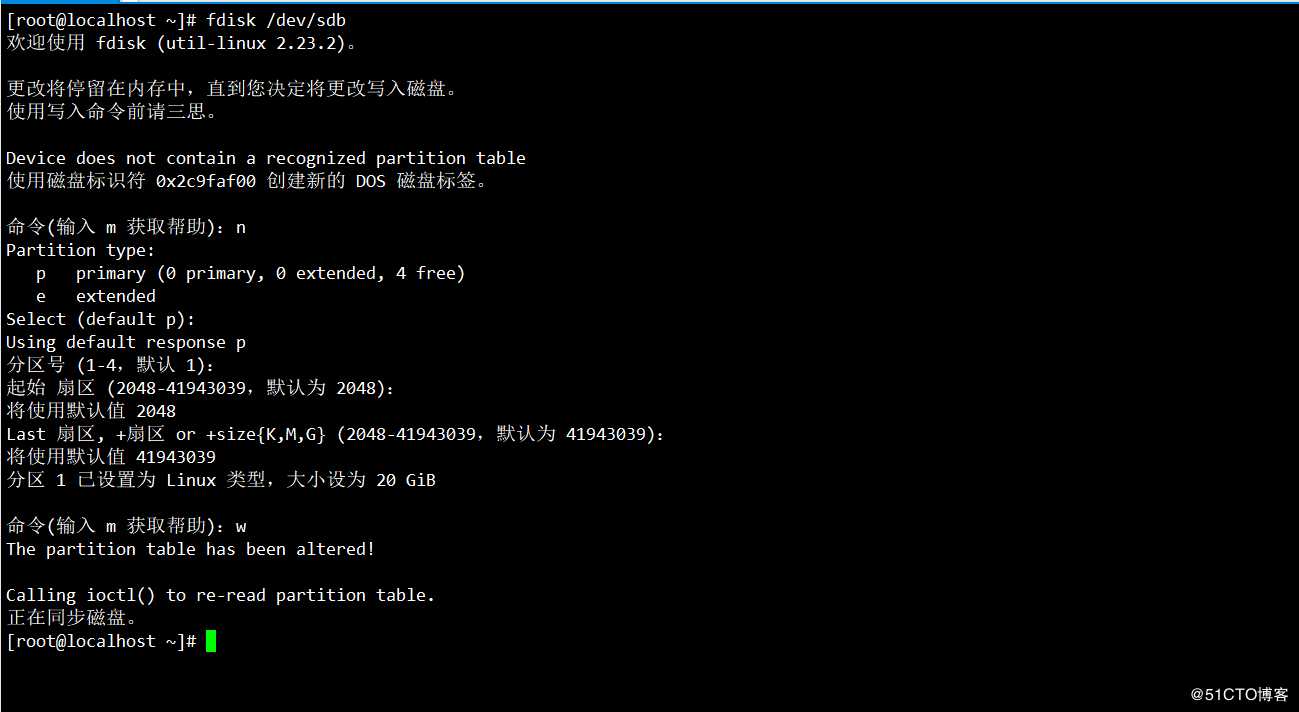
Task: Click the "p primary" partition option line
Action: [x=250, y=273]
